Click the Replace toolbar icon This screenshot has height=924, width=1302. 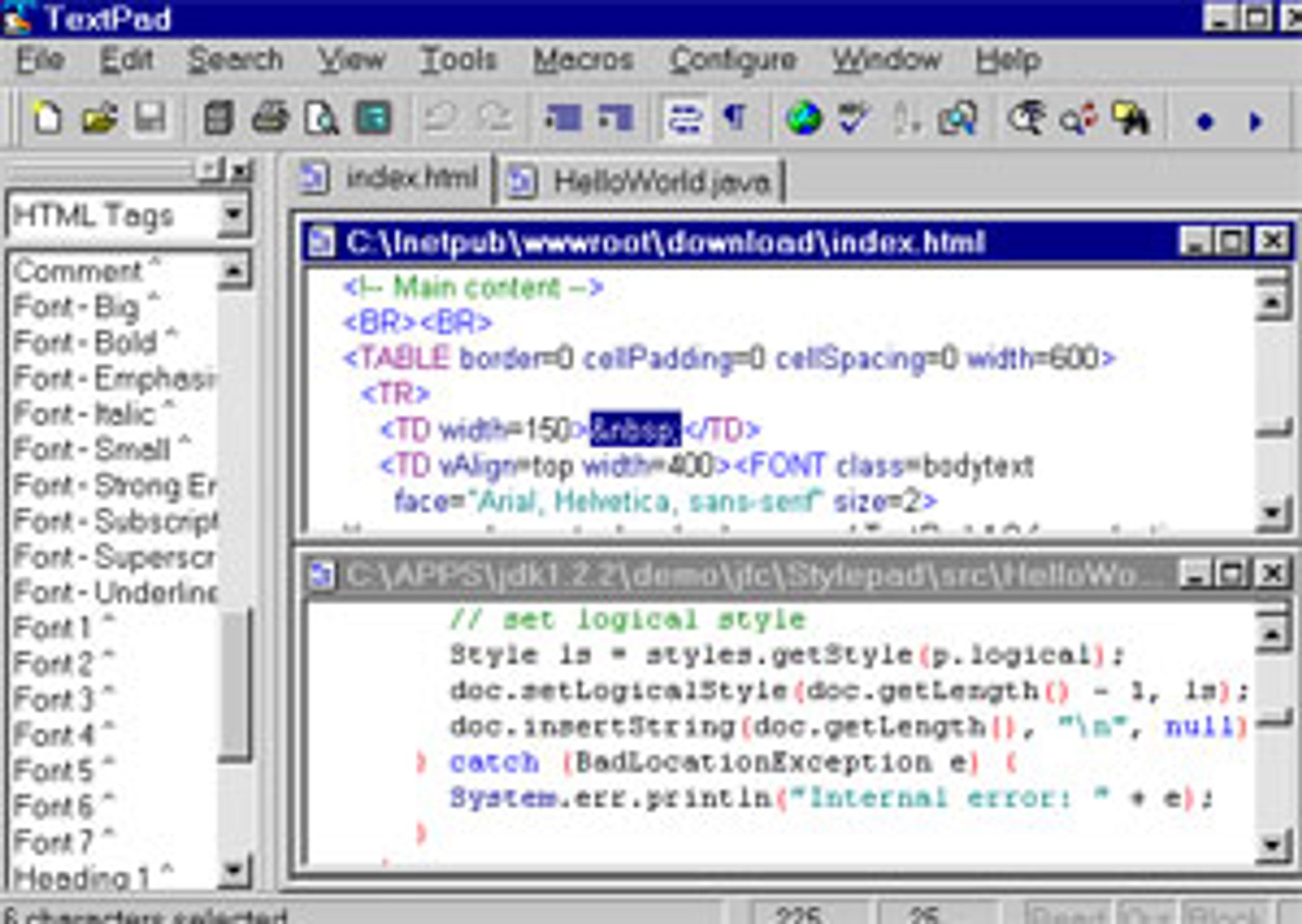pos(1079,120)
